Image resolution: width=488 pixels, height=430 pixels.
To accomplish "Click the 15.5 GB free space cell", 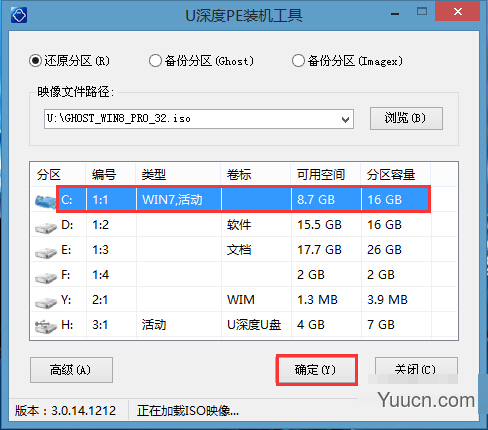I will point(319,225).
